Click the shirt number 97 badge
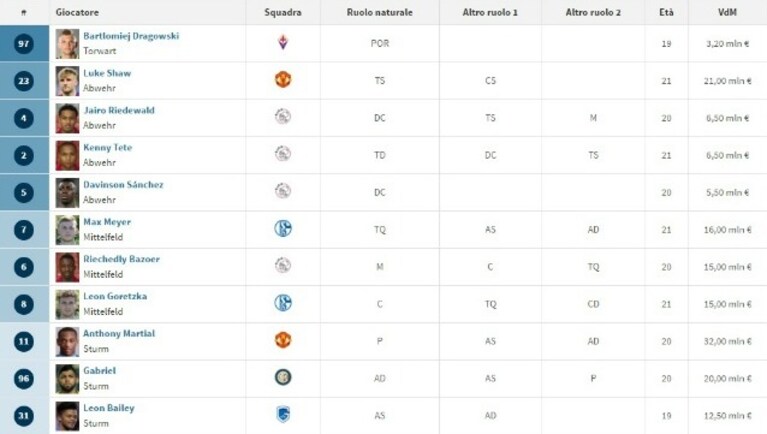This screenshot has width=767, height=434. coord(23,44)
